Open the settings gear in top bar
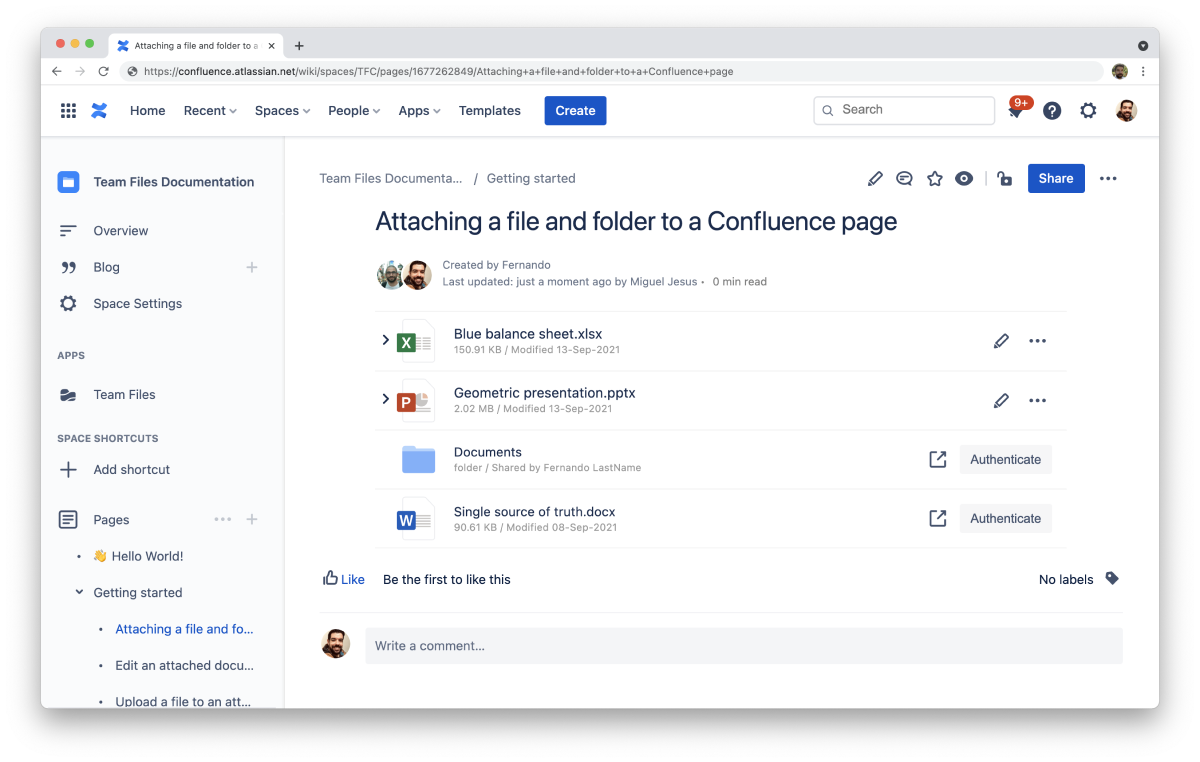 click(x=1088, y=111)
